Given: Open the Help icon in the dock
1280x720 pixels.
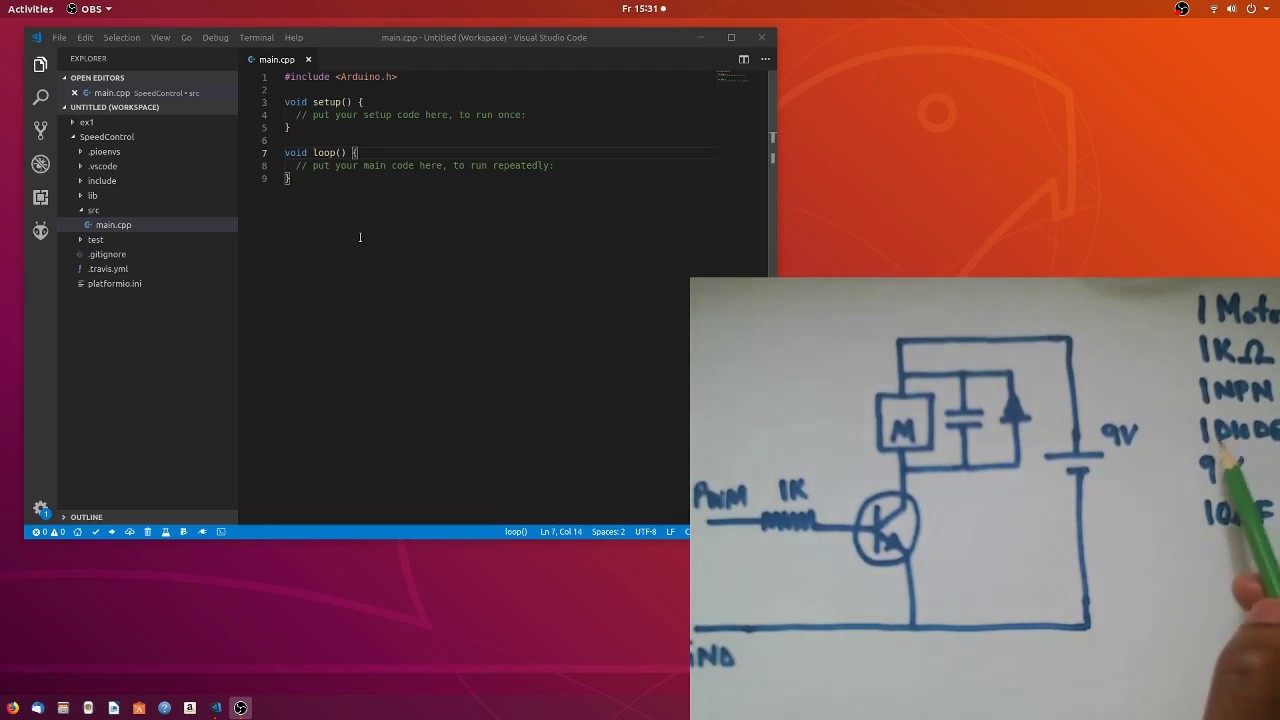Looking at the screenshot, I should [x=164, y=708].
